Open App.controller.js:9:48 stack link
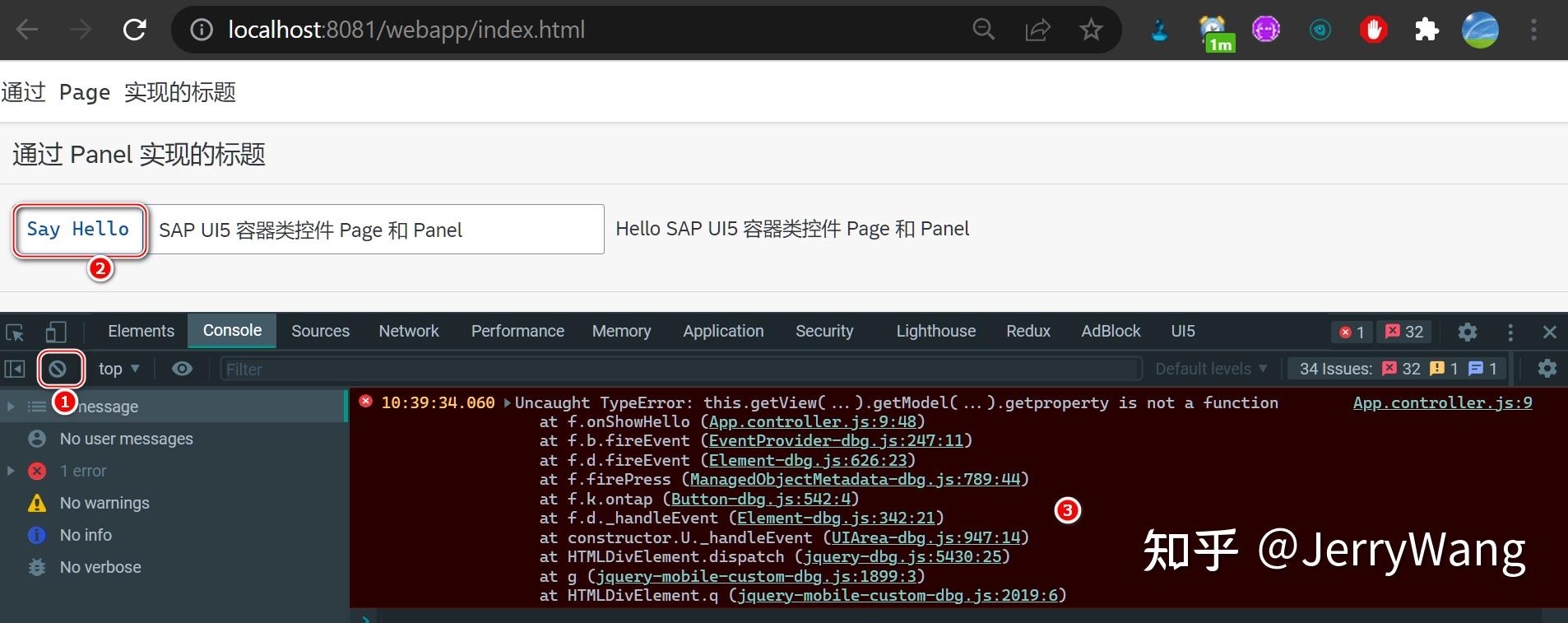This screenshot has height=623, width=1568. (812, 421)
